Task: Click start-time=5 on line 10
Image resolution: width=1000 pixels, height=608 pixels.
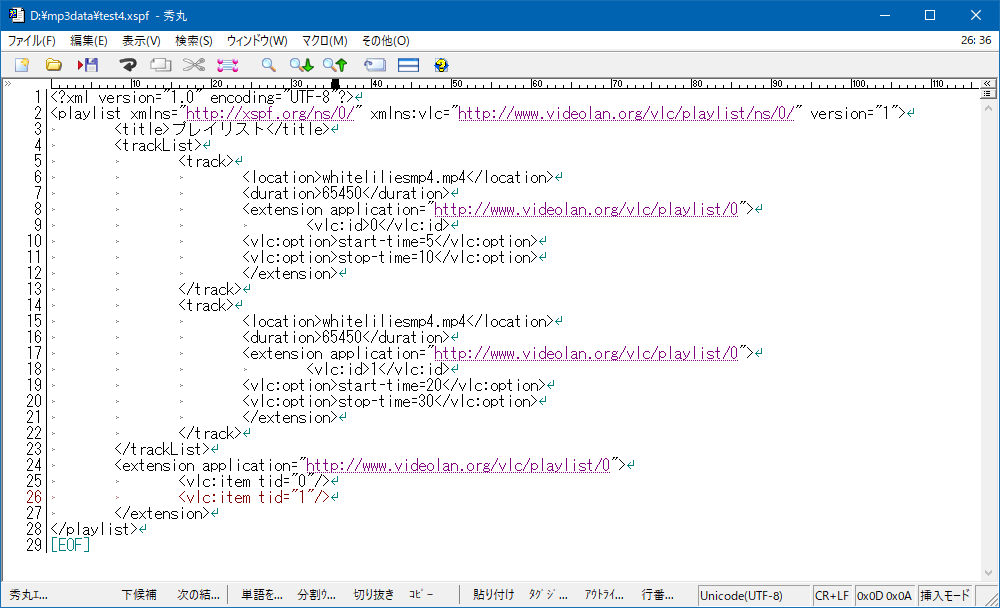Action: tap(386, 241)
